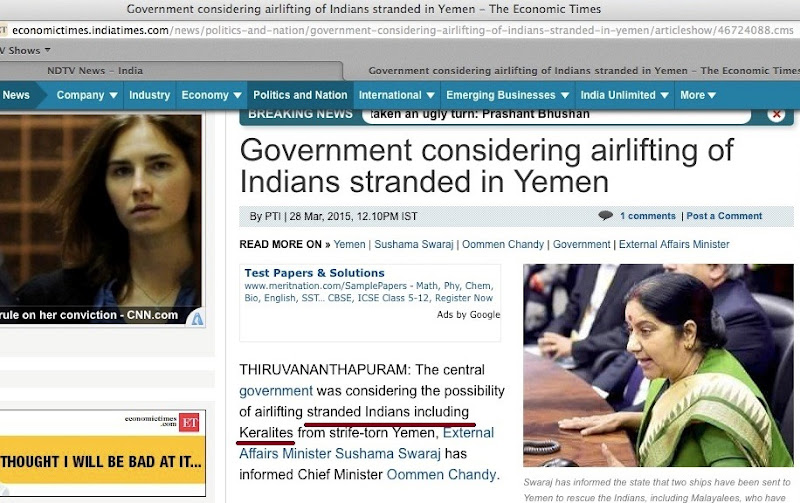Open the Post a Comment link

coord(724,216)
